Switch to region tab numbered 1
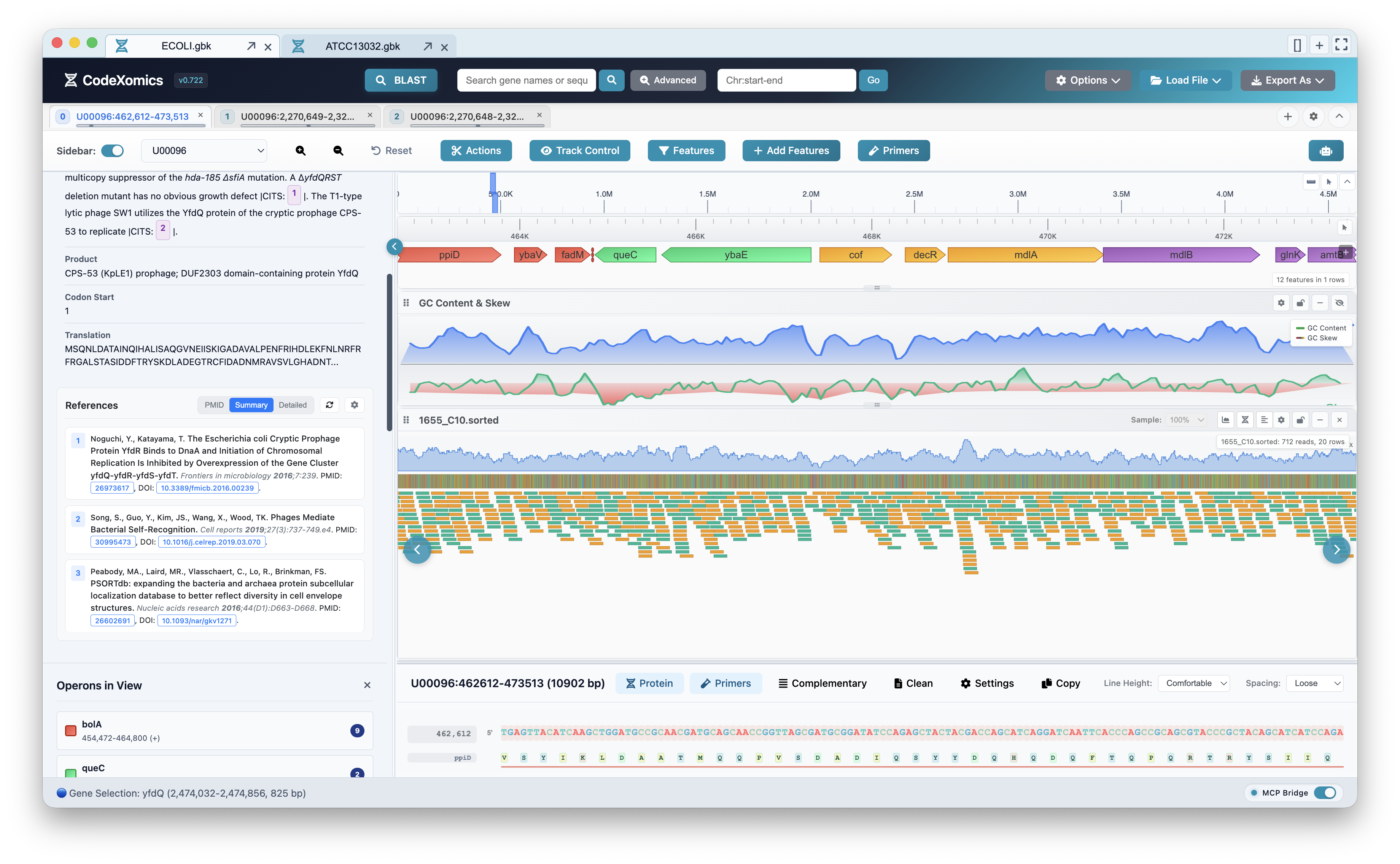 (297, 117)
